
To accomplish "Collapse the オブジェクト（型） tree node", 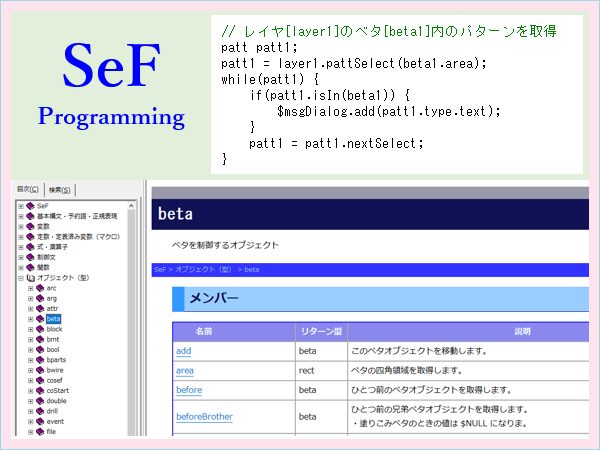I will tap(20, 278).
